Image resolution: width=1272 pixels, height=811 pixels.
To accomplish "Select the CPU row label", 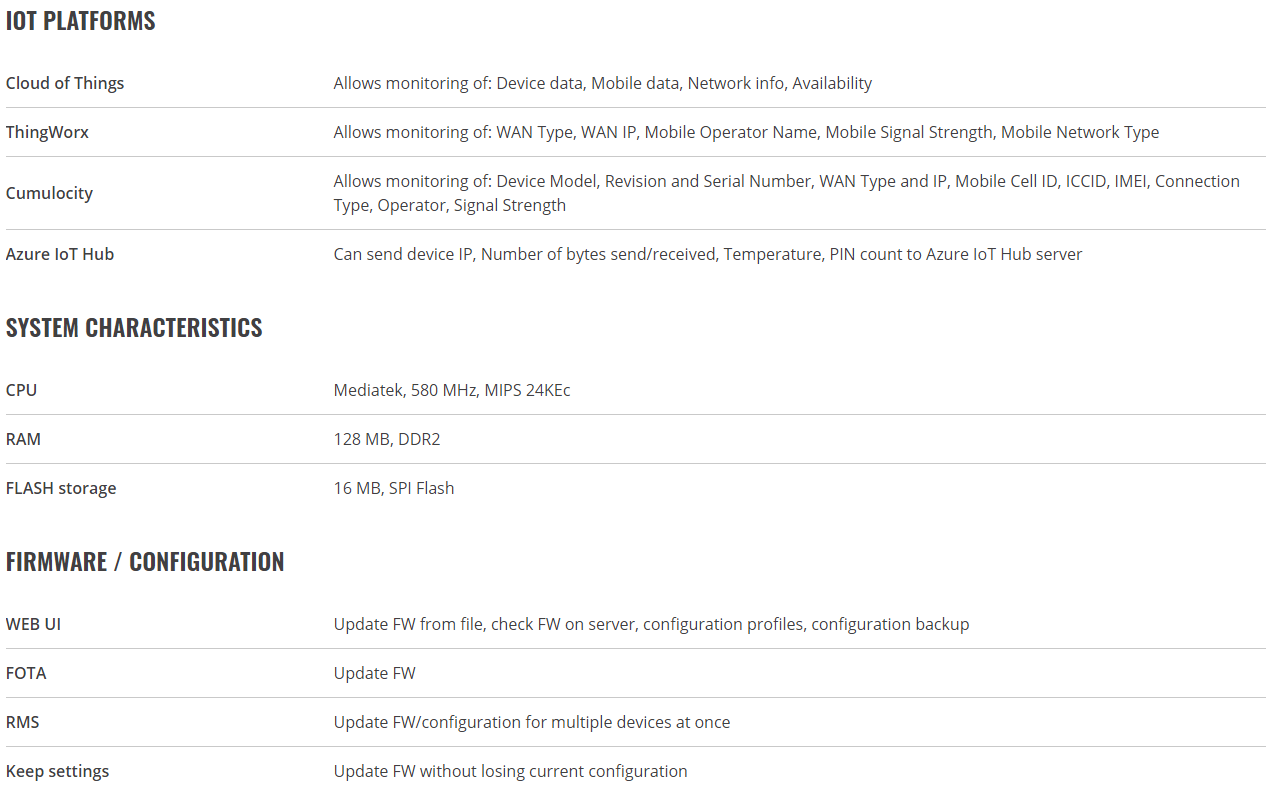I will pos(21,390).
